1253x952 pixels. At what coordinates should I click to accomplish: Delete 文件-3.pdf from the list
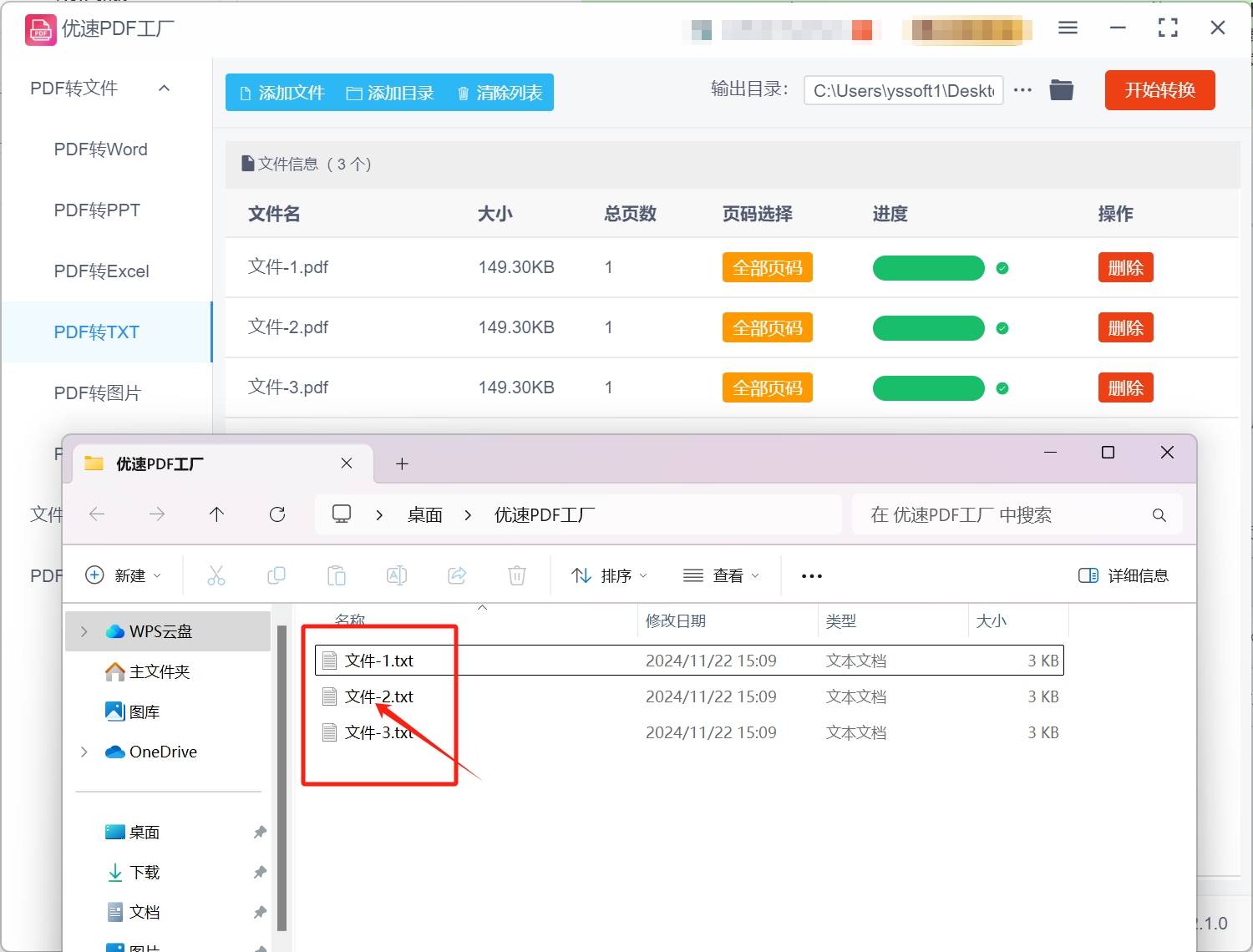coord(1125,388)
